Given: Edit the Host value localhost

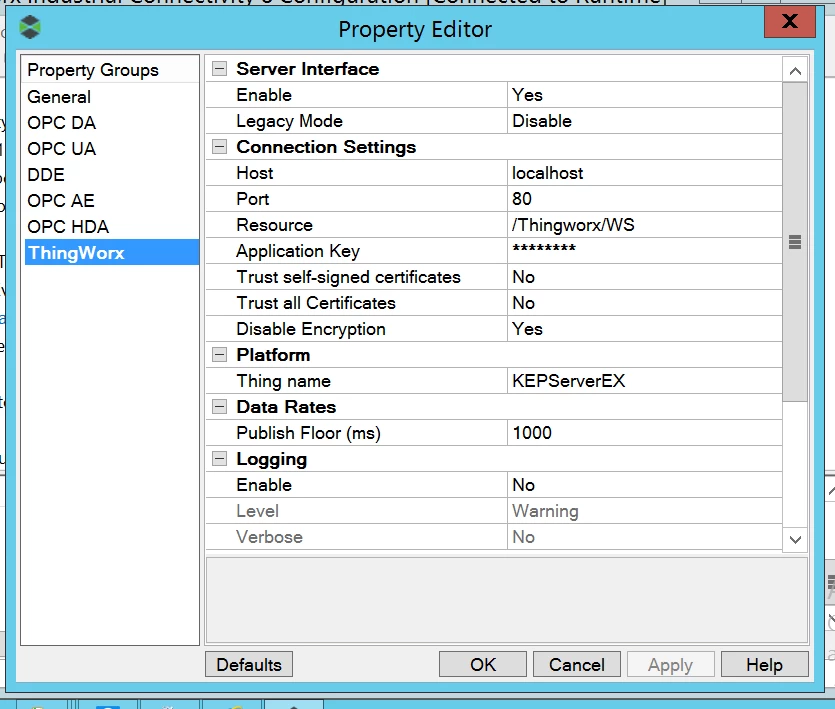Looking at the screenshot, I should coord(644,173).
